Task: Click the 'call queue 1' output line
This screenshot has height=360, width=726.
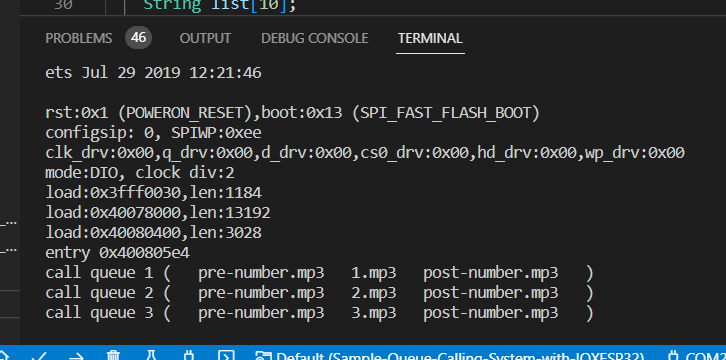Action: click(319, 273)
